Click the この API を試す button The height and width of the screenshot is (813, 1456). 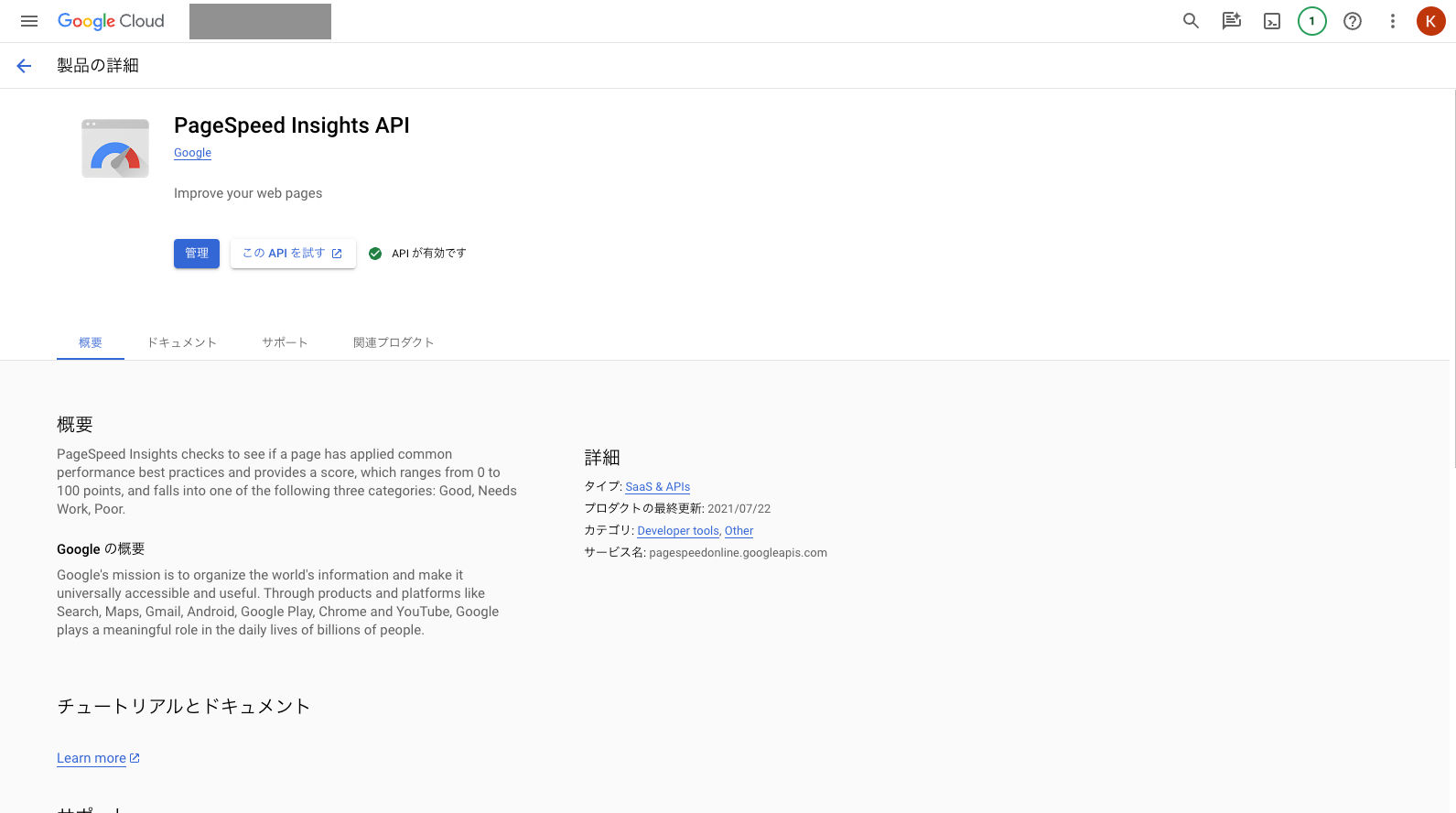click(293, 254)
